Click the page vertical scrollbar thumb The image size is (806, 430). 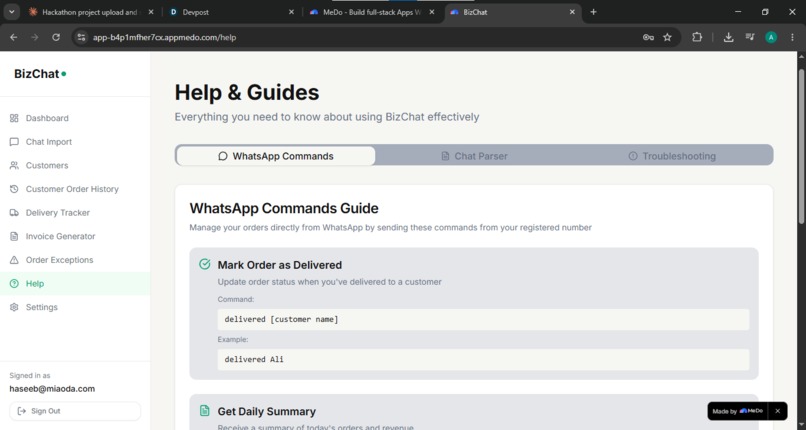801,146
